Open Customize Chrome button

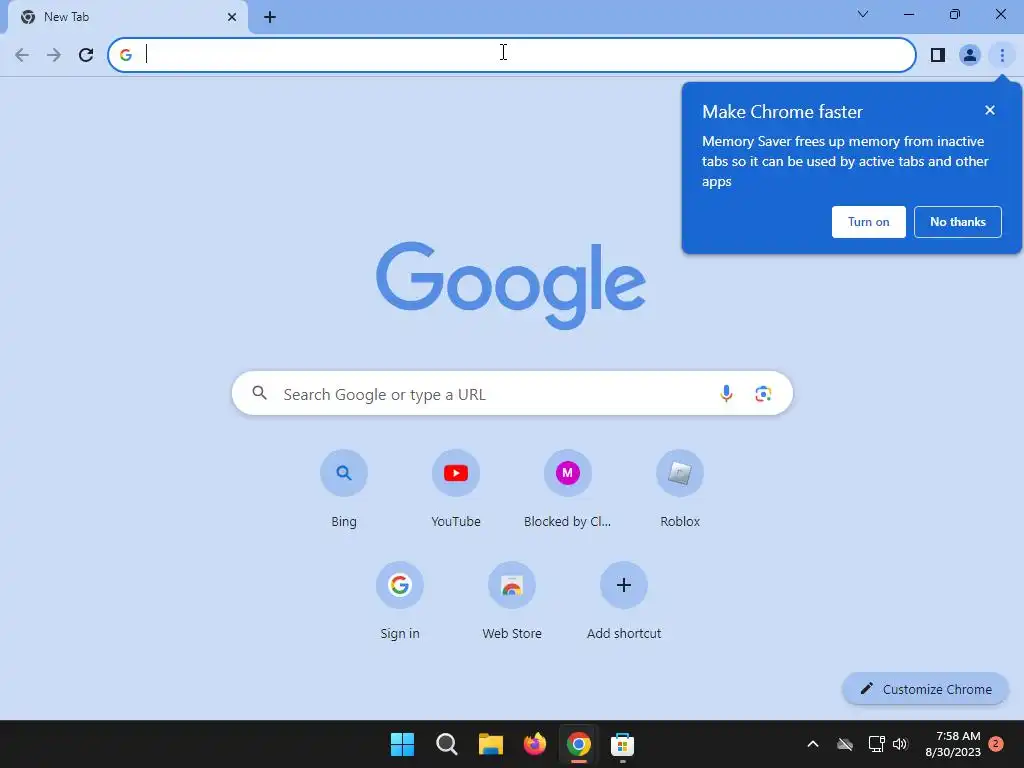coord(925,689)
